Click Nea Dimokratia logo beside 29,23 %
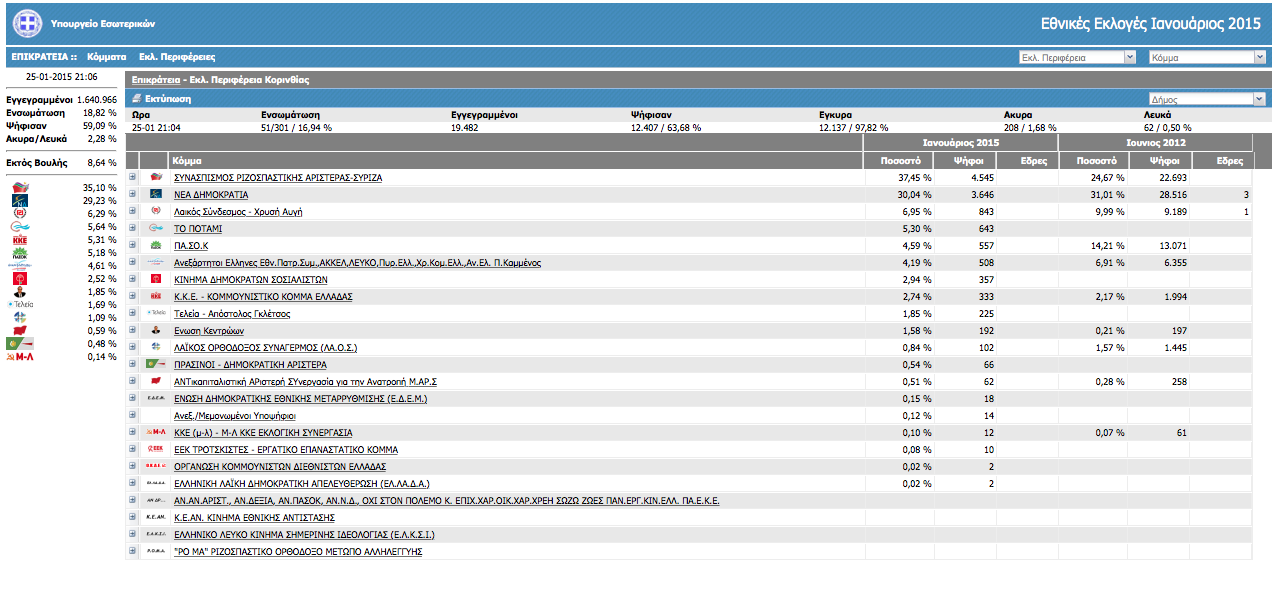Screen dimensions: 1279x598 tap(20, 200)
